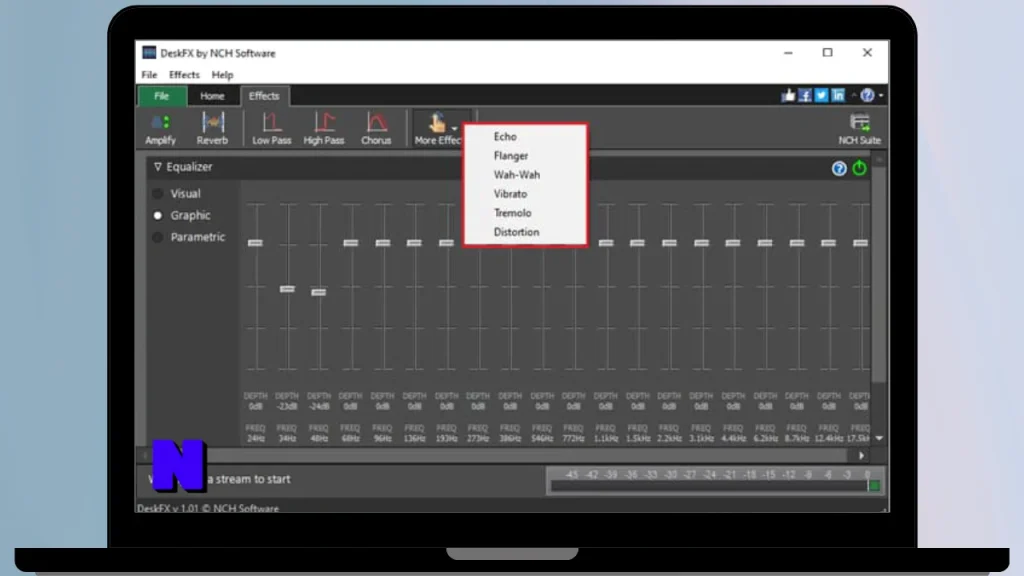Expand the help icon dropdown arrow
The image size is (1024, 576).
[881, 96]
